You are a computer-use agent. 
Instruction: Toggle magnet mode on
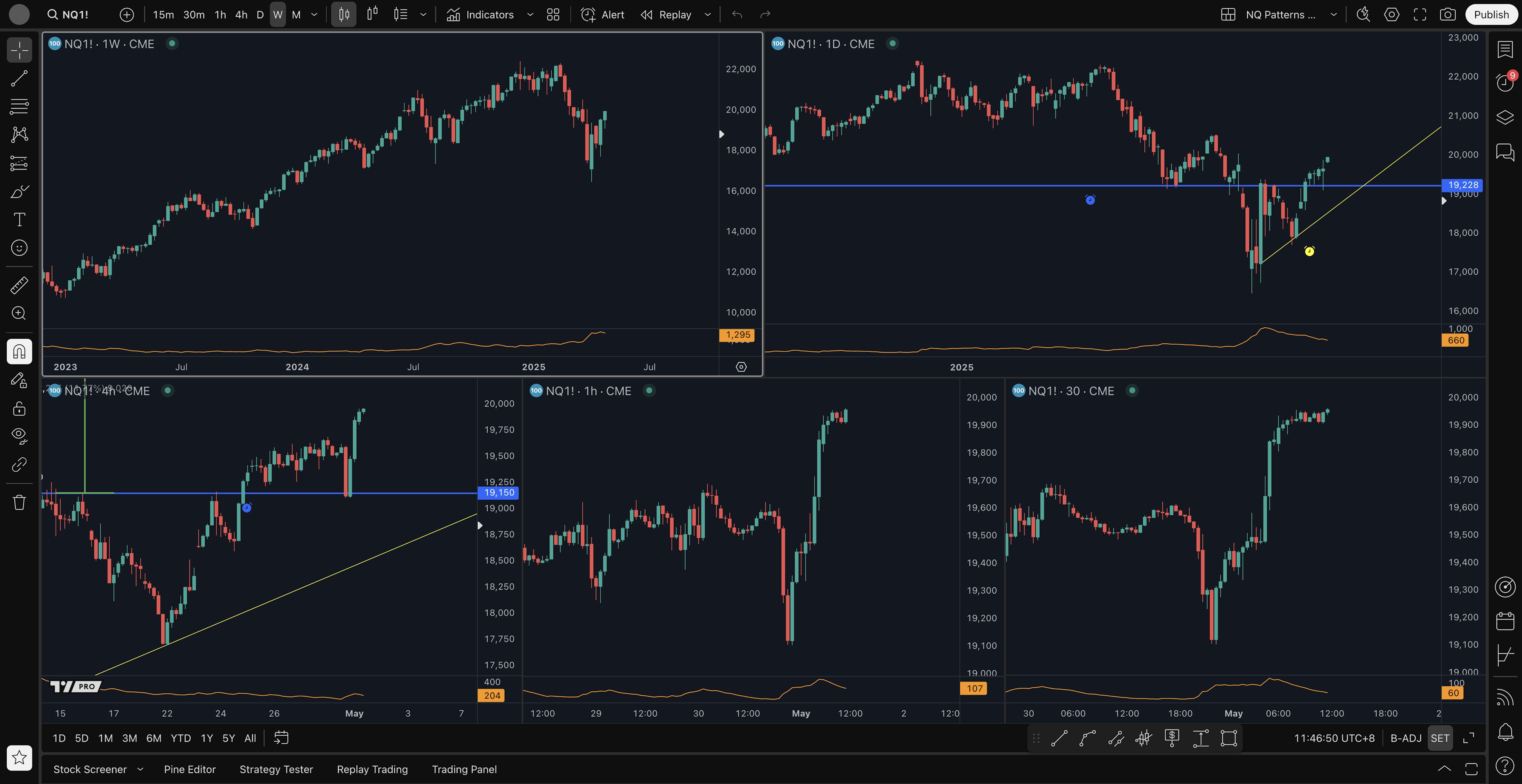coord(19,352)
